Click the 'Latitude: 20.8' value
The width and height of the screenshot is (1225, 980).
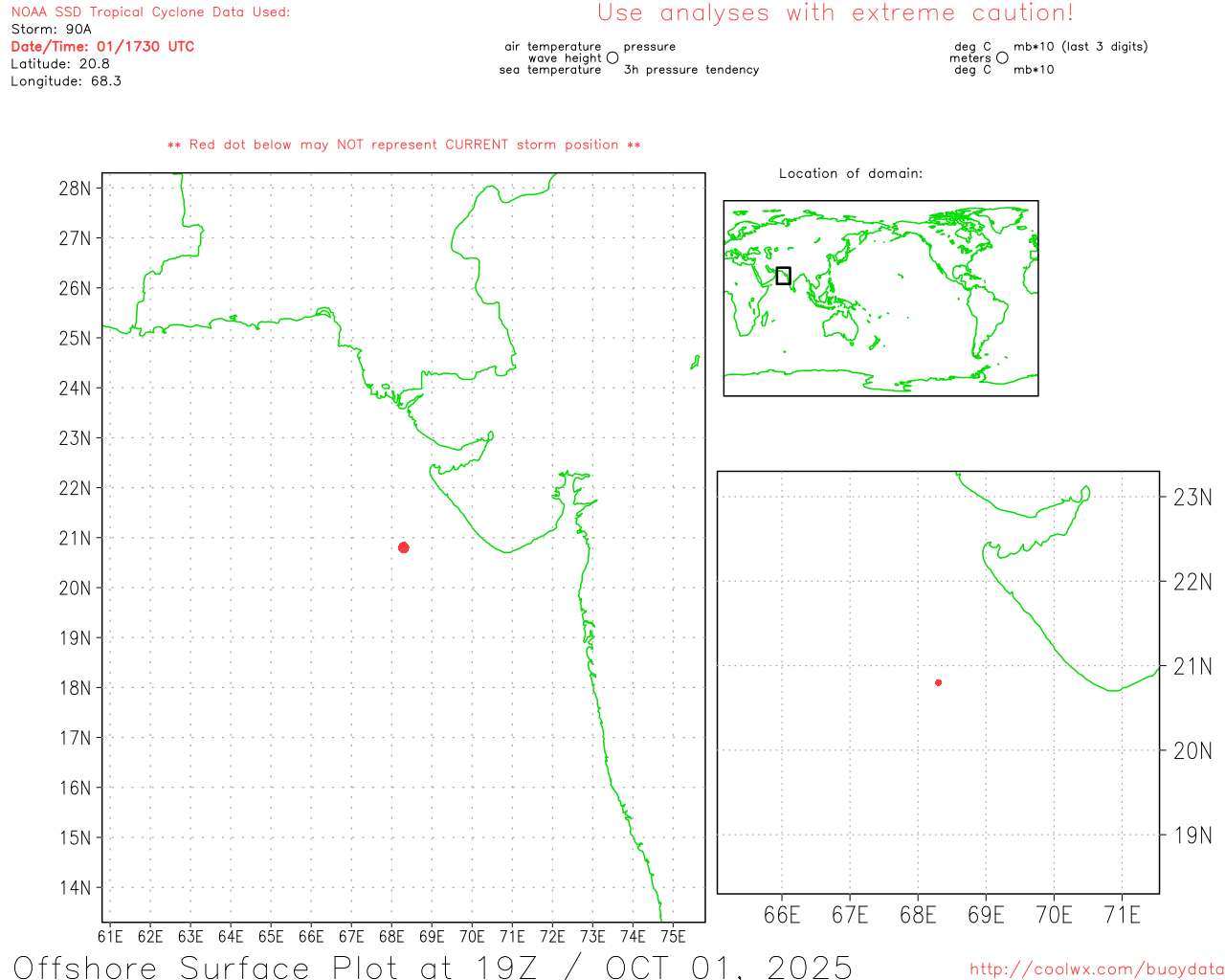[60, 64]
